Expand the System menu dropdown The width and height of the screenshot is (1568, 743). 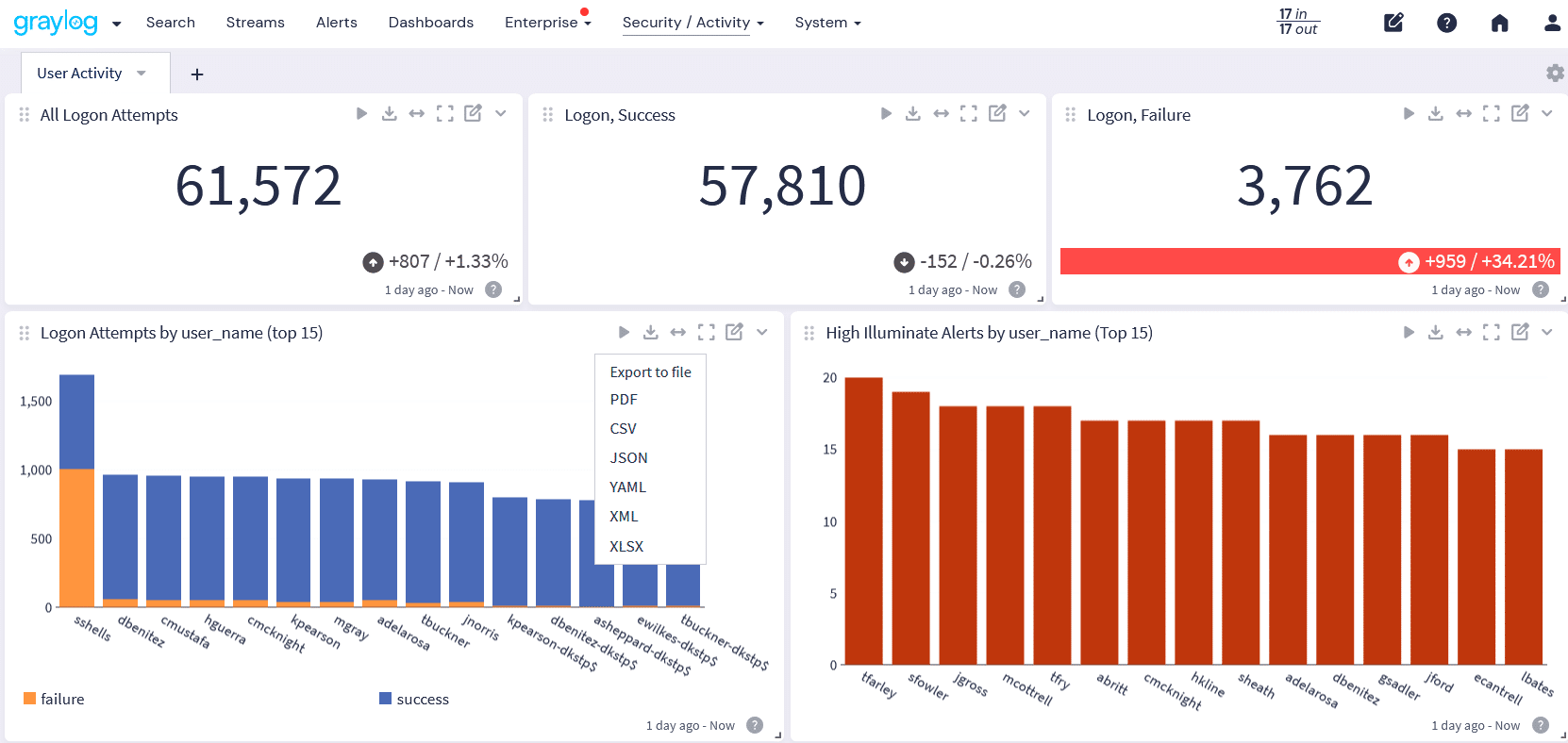pos(827,23)
